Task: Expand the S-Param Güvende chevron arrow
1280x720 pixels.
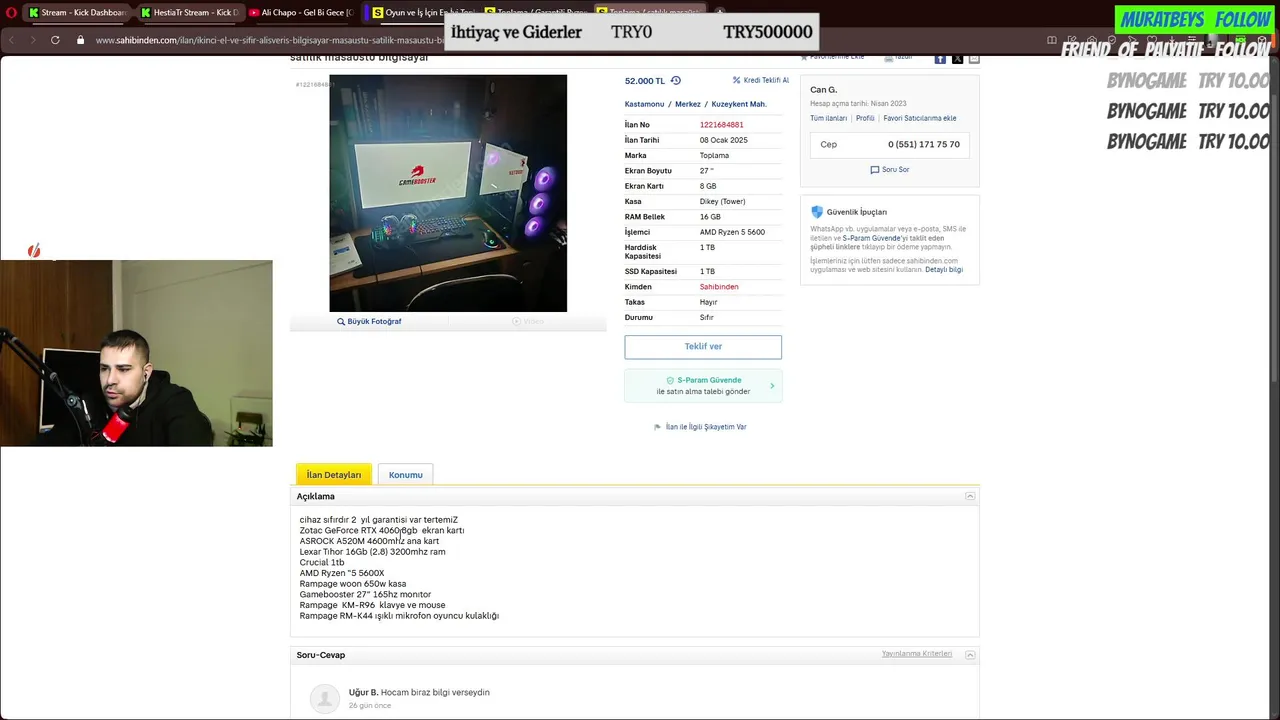Action: (772, 386)
